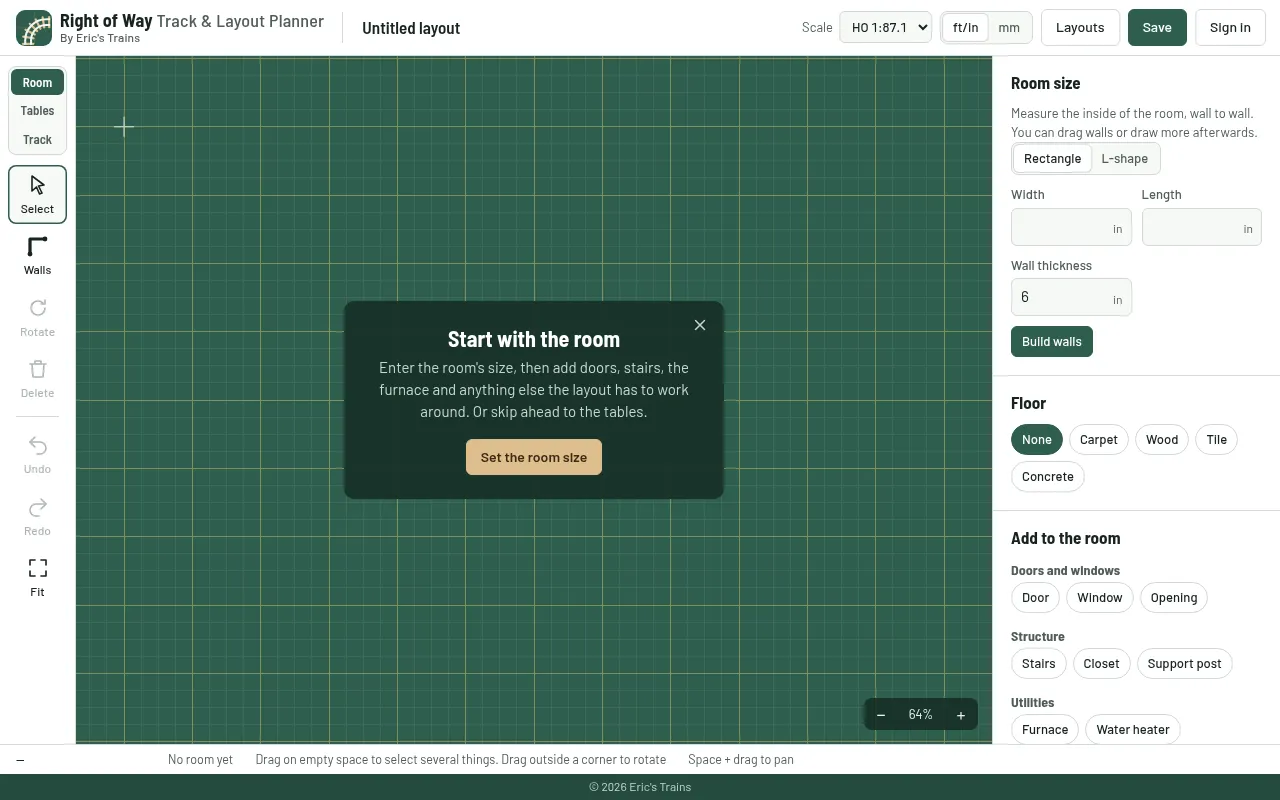The image size is (1280, 800).
Task: Click Set the room size button
Action: 534,458
